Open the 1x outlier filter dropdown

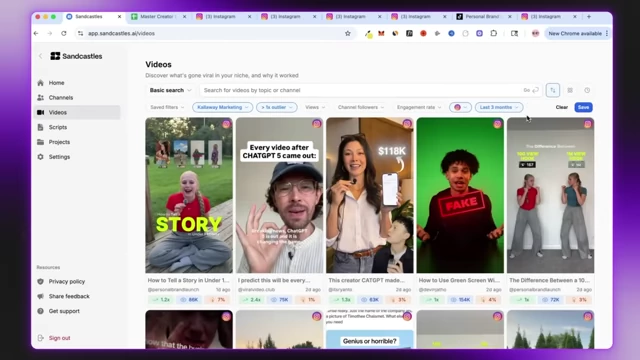(x=277, y=107)
